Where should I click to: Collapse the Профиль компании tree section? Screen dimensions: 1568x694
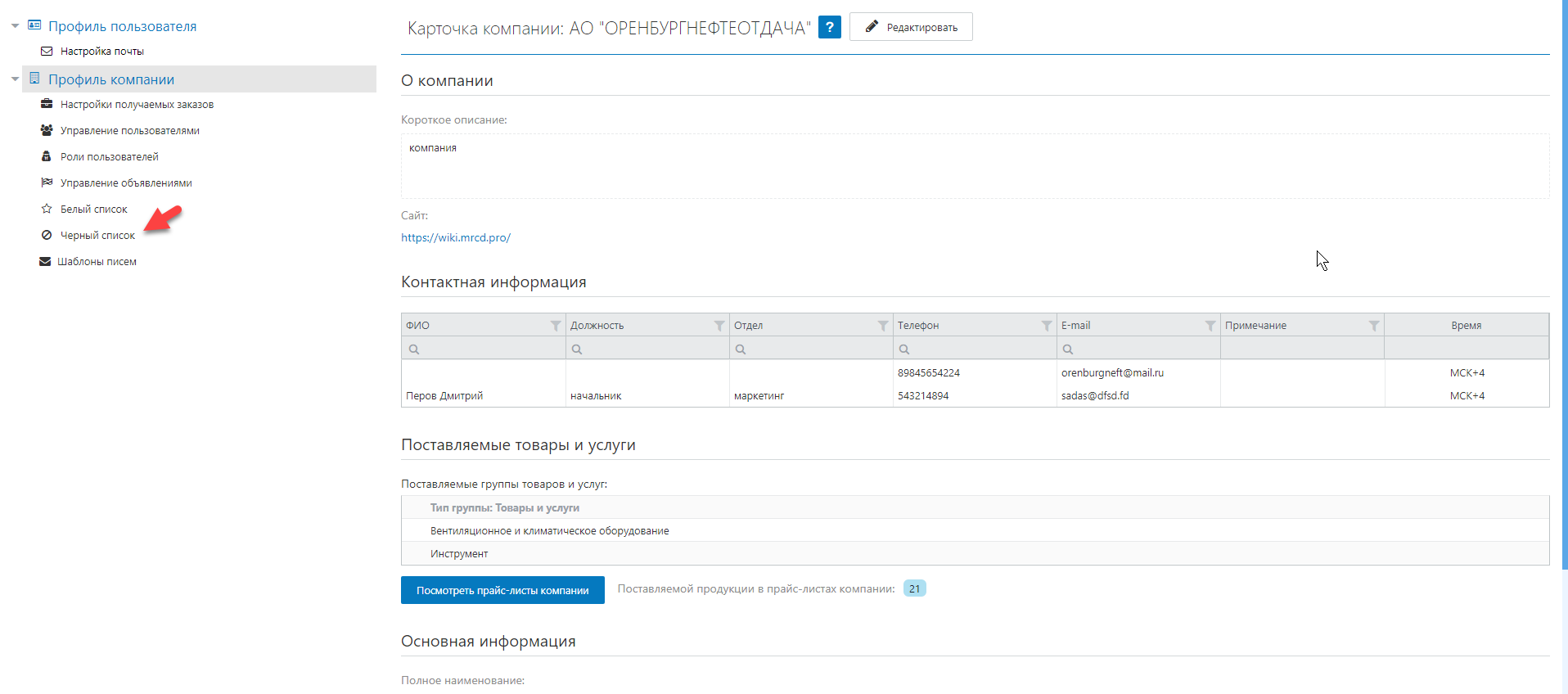click(x=15, y=79)
